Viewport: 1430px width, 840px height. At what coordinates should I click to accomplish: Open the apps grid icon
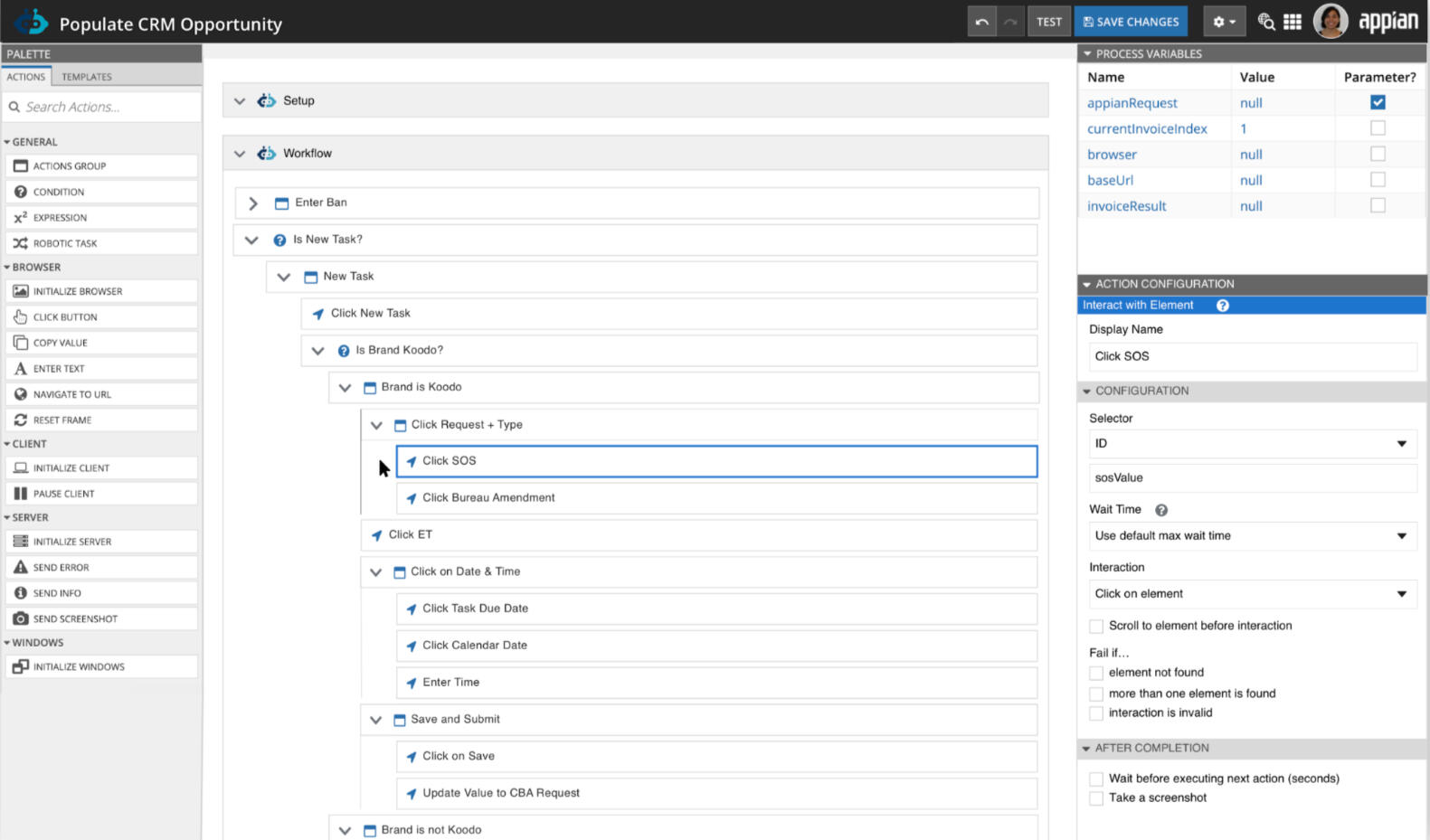pos(1293,22)
